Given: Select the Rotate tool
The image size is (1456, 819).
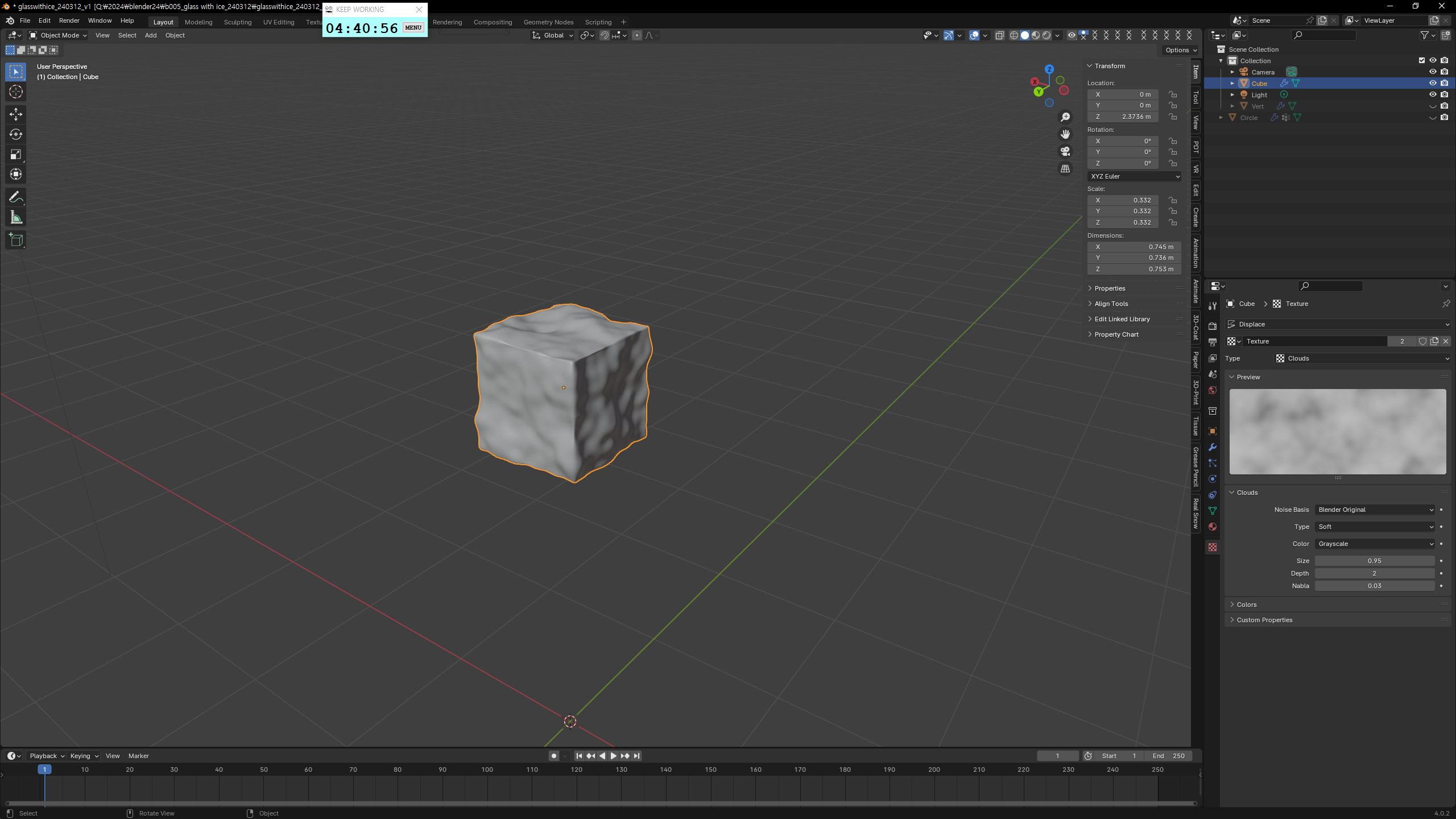Looking at the screenshot, I should 16,134.
